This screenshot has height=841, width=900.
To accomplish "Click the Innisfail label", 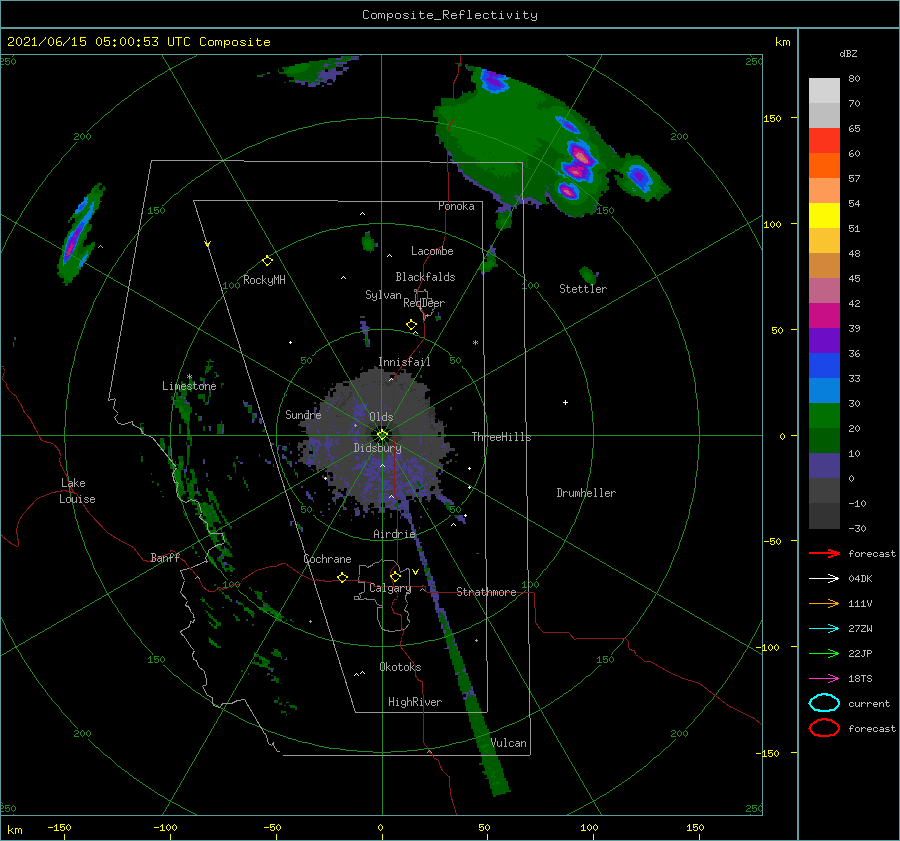I will point(404,362).
